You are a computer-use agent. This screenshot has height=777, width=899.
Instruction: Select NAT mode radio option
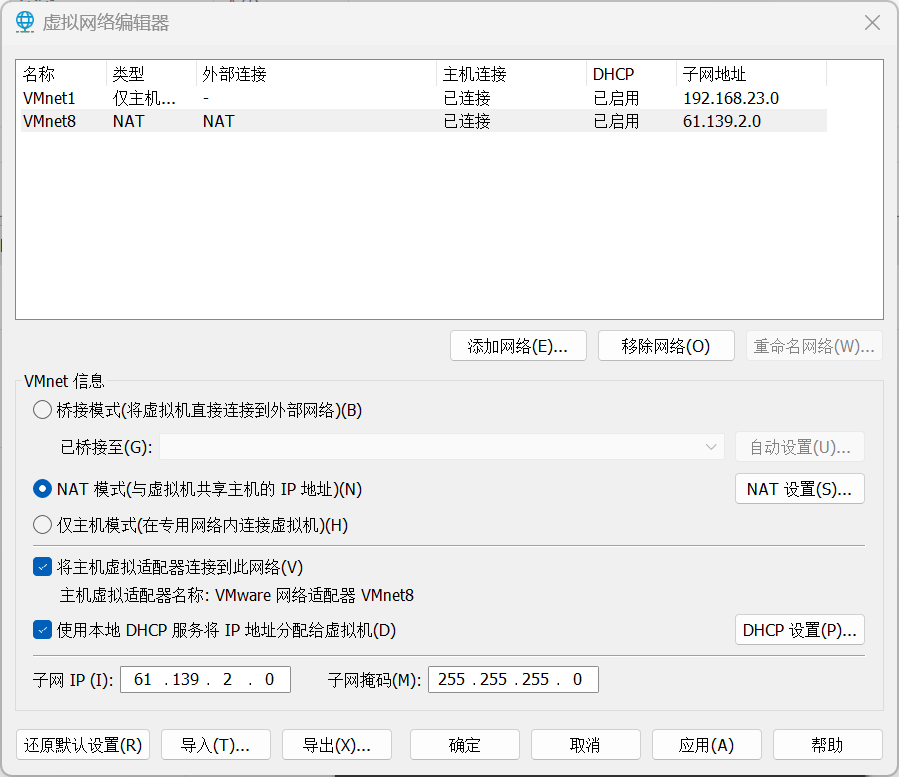coord(42,489)
